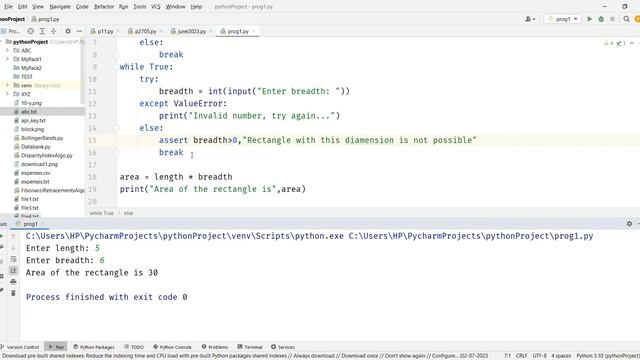Click collapse all icon in Project panel
Viewport: 640px width, 360px height.
pos(53,31)
